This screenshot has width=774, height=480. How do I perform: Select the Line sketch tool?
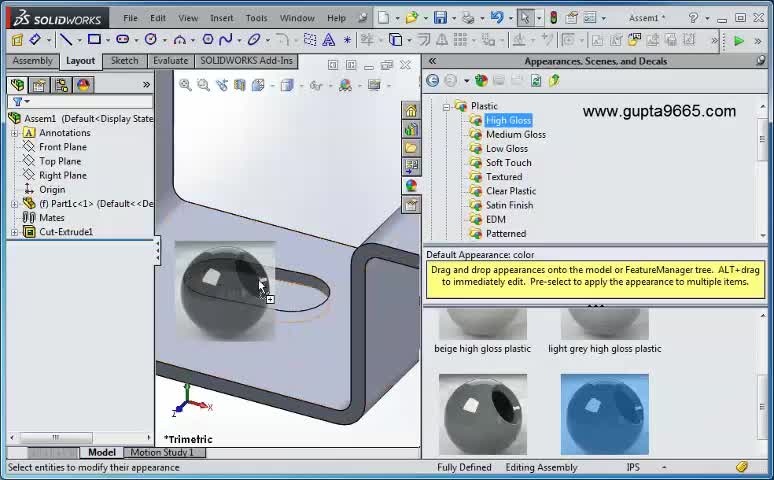click(x=66, y=40)
